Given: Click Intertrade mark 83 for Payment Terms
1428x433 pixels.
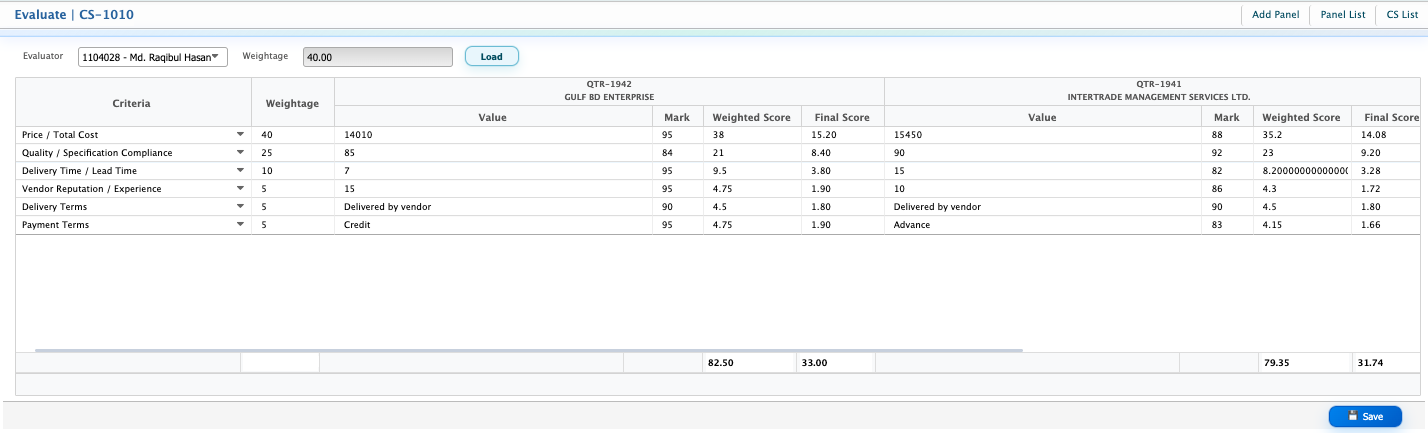Looking at the screenshot, I should (x=1227, y=224).
